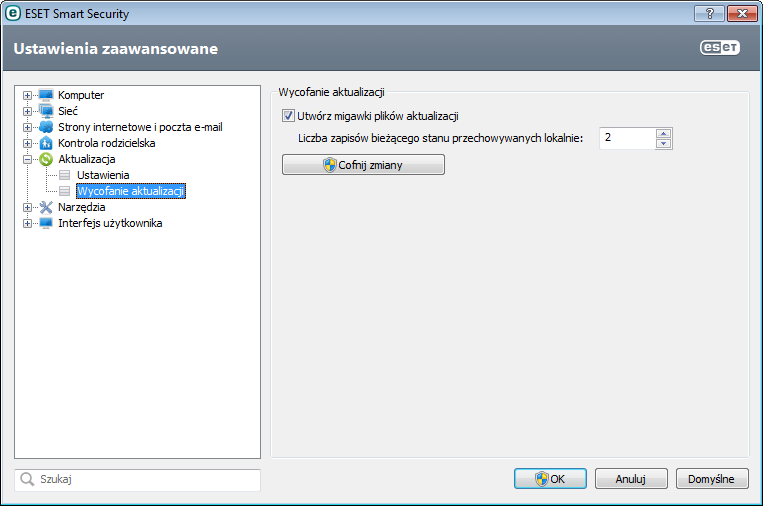Image resolution: width=763 pixels, height=506 pixels.
Task: Click the snapshot count field showing 2
Action: 628,138
